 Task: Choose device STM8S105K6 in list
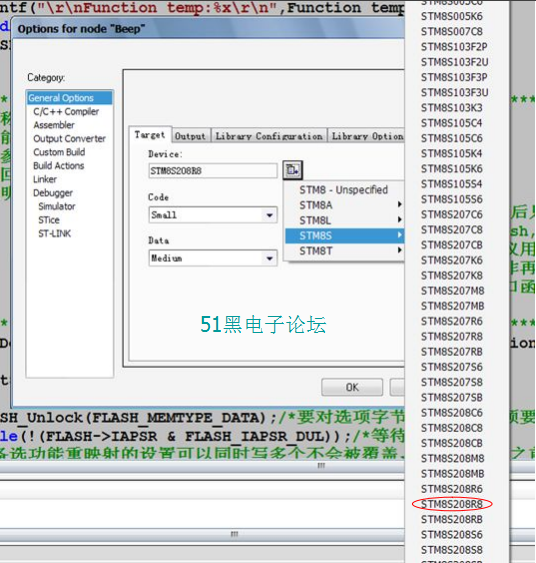pyautogui.click(x=452, y=168)
